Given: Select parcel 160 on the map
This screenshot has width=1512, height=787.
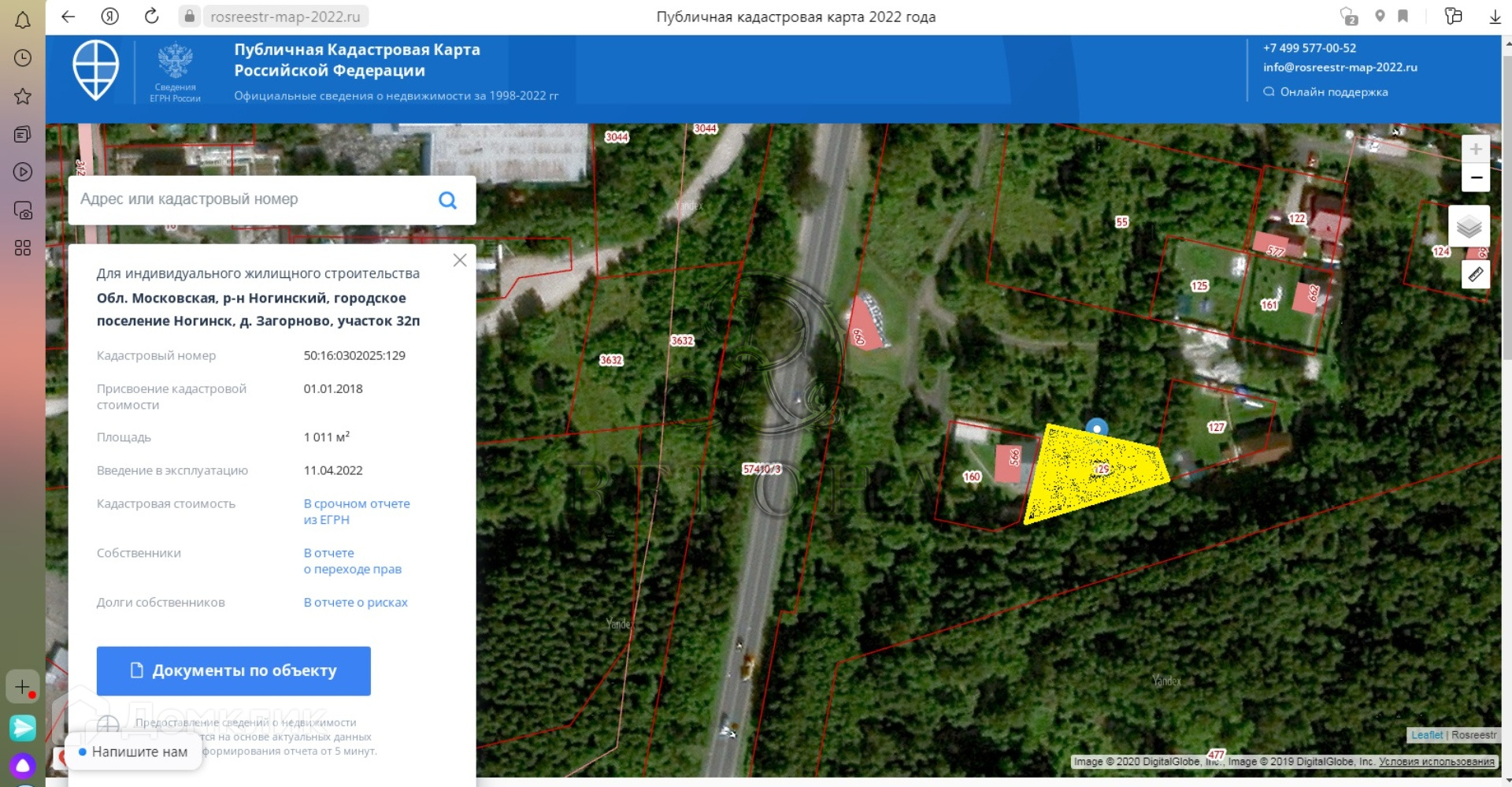Looking at the screenshot, I should tap(972, 477).
